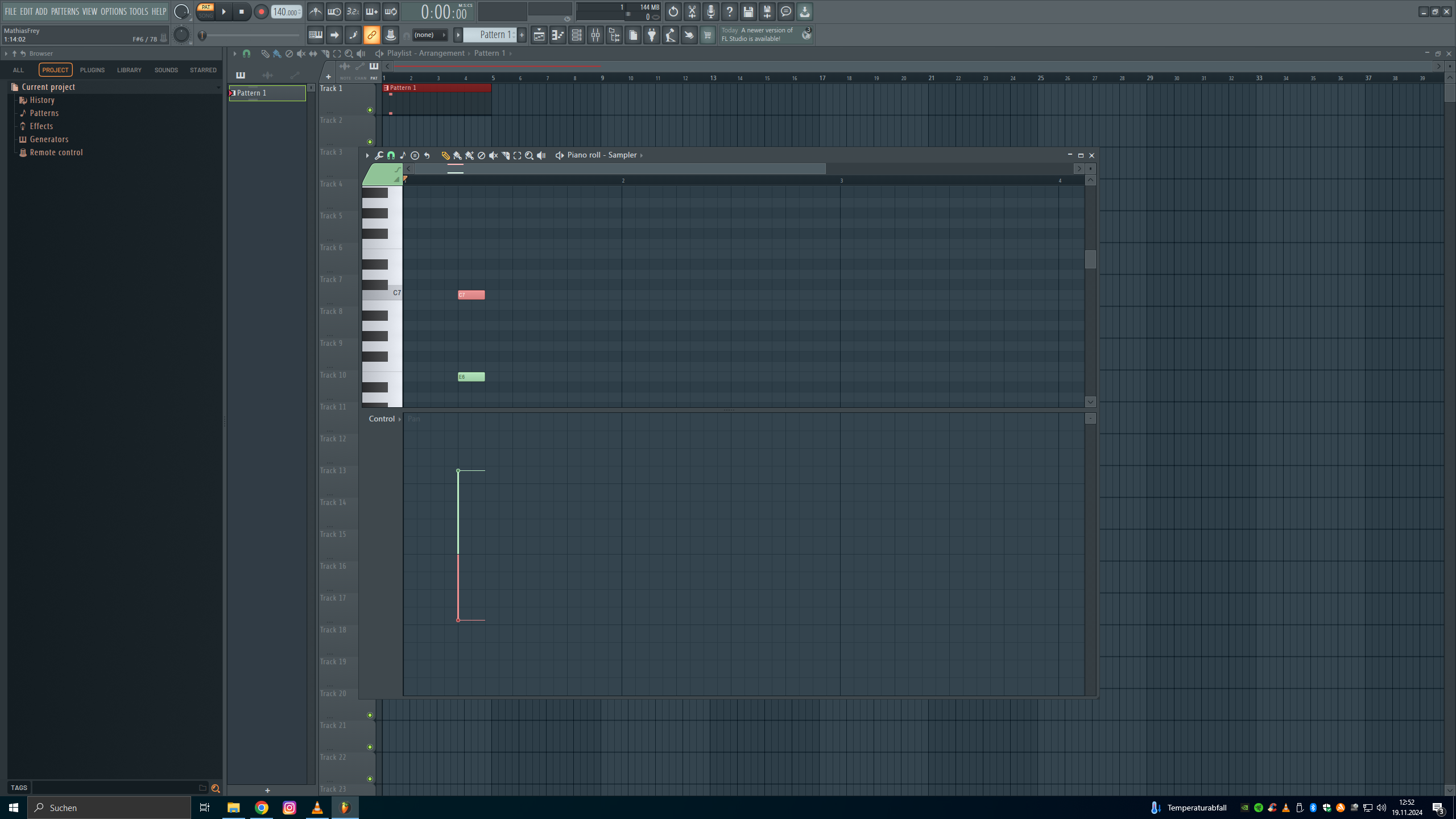Click the countdown before recording icon
The height and width of the screenshot is (819, 1456).
click(353, 11)
